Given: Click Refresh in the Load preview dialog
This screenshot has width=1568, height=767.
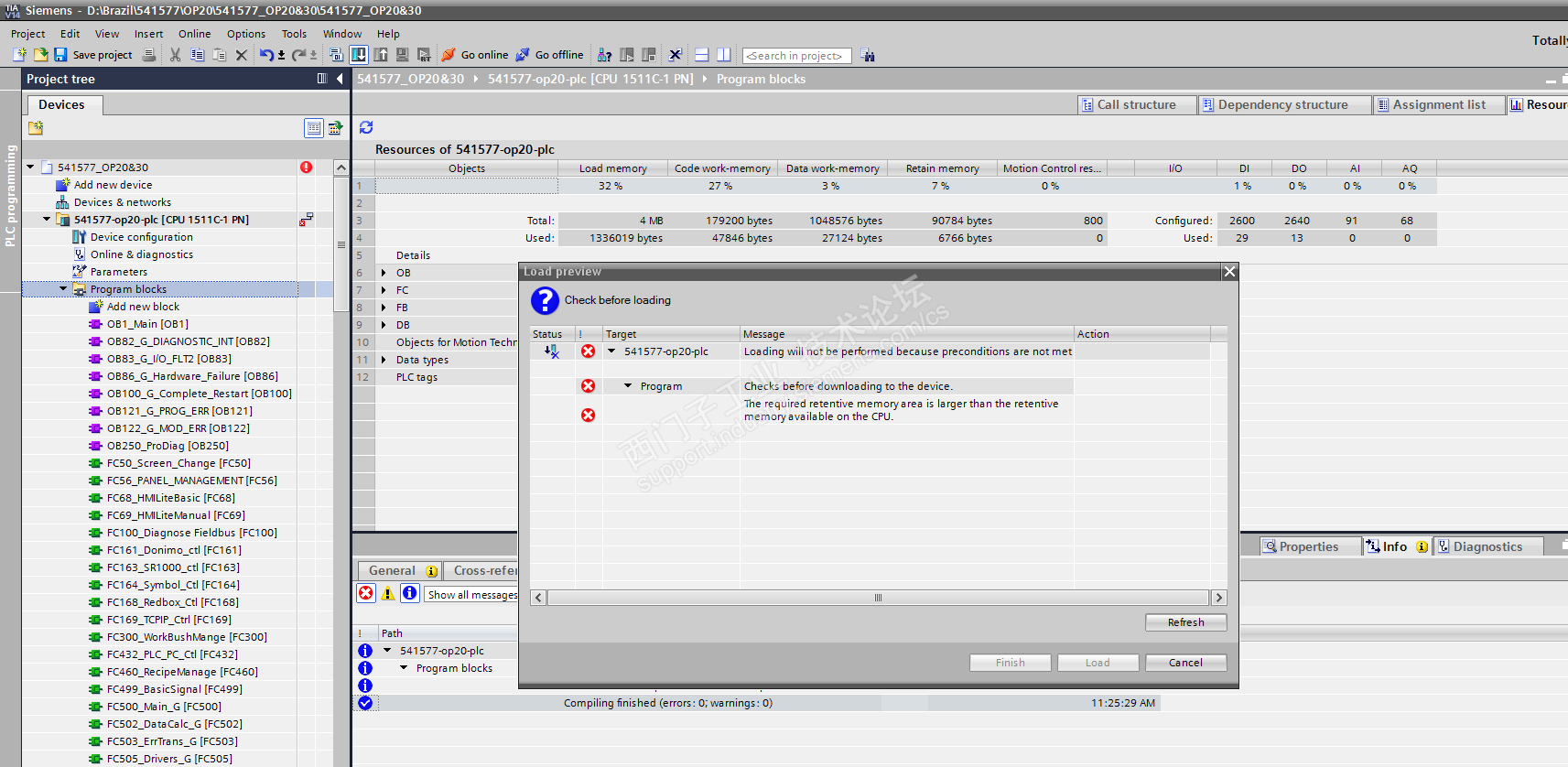Looking at the screenshot, I should pyautogui.click(x=1185, y=622).
